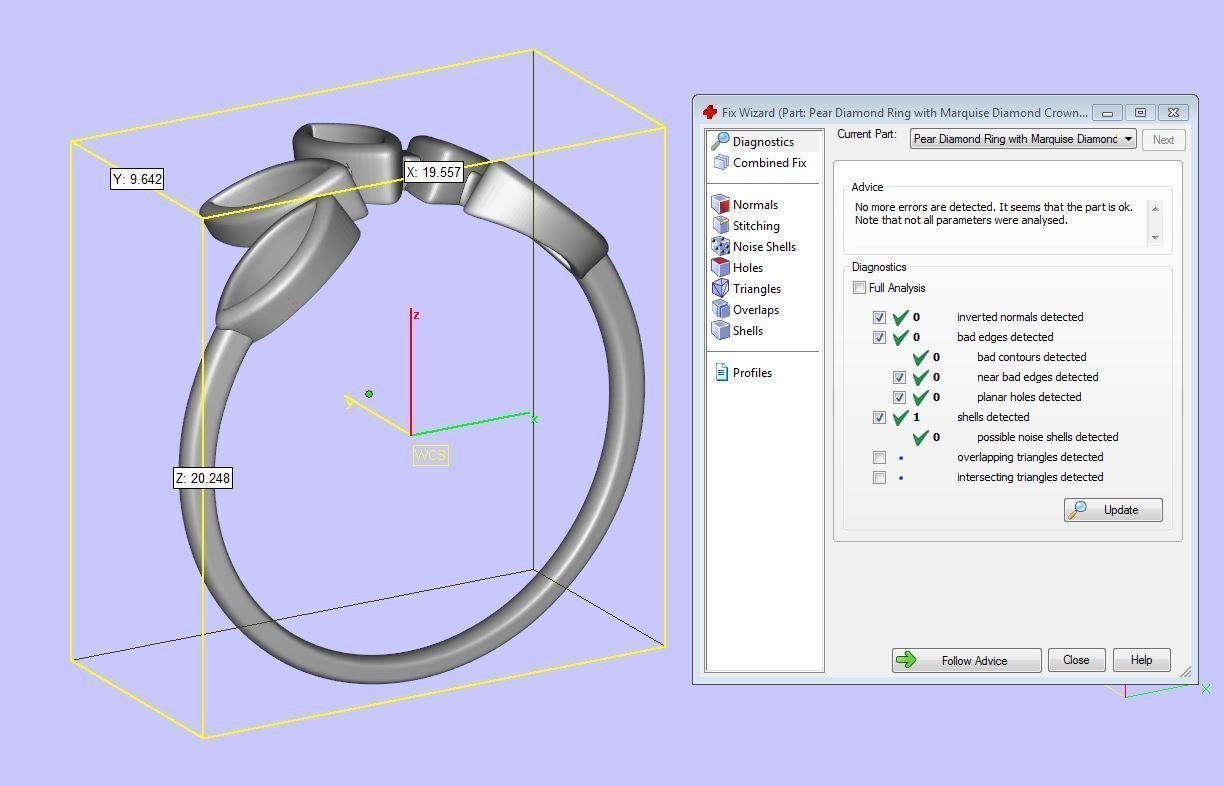This screenshot has width=1224, height=786.
Task: Click the Y: 9.642 dimension label
Action: (137, 179)
